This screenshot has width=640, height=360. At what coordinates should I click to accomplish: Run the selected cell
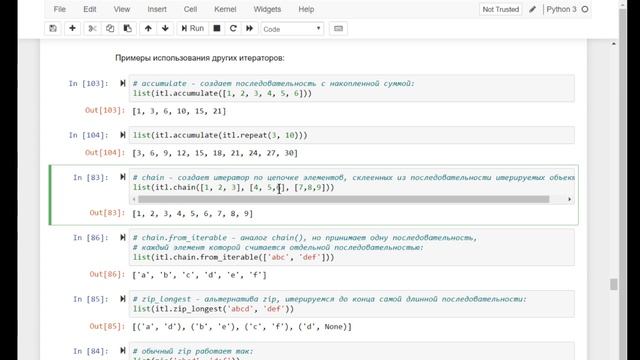point(192,29)
